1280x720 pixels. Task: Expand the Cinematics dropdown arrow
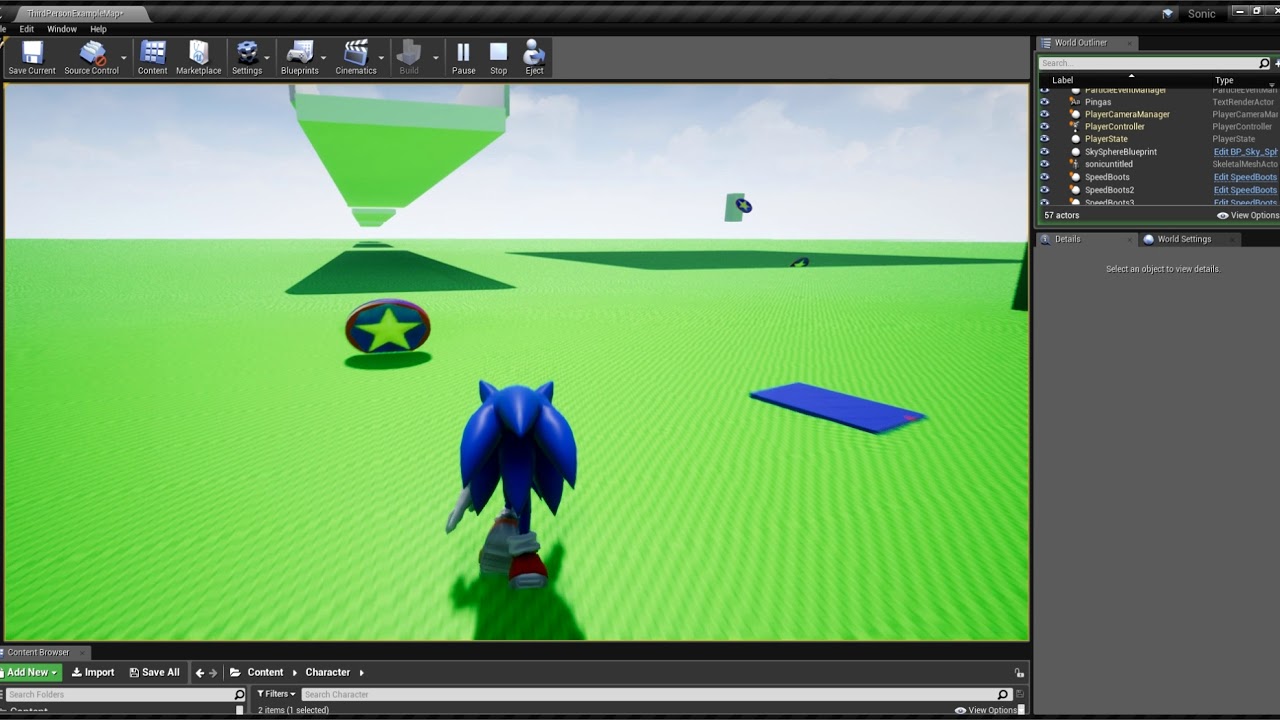[x=381, y=58]
